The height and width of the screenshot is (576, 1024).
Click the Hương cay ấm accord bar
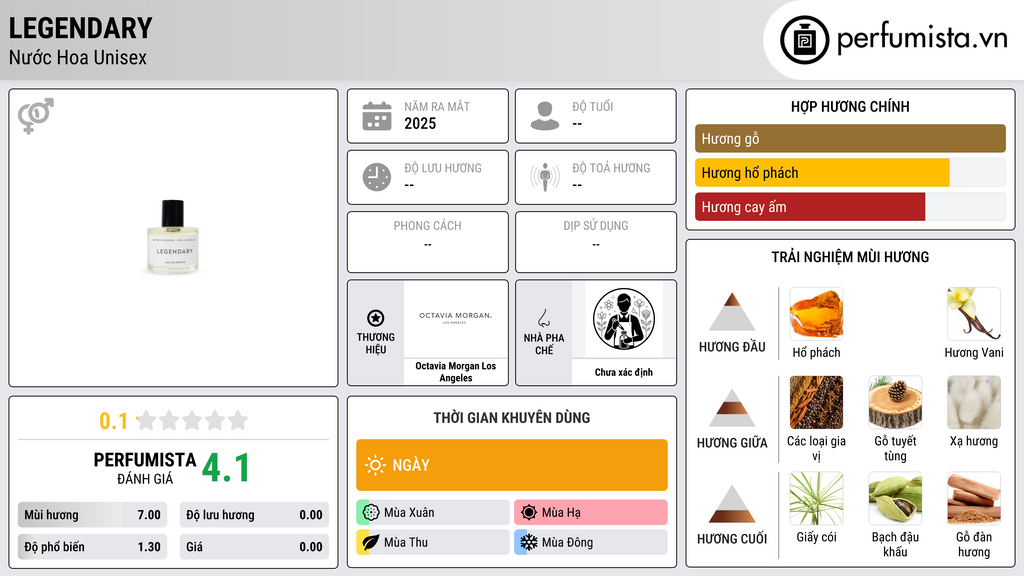click(x=850, y=207)
